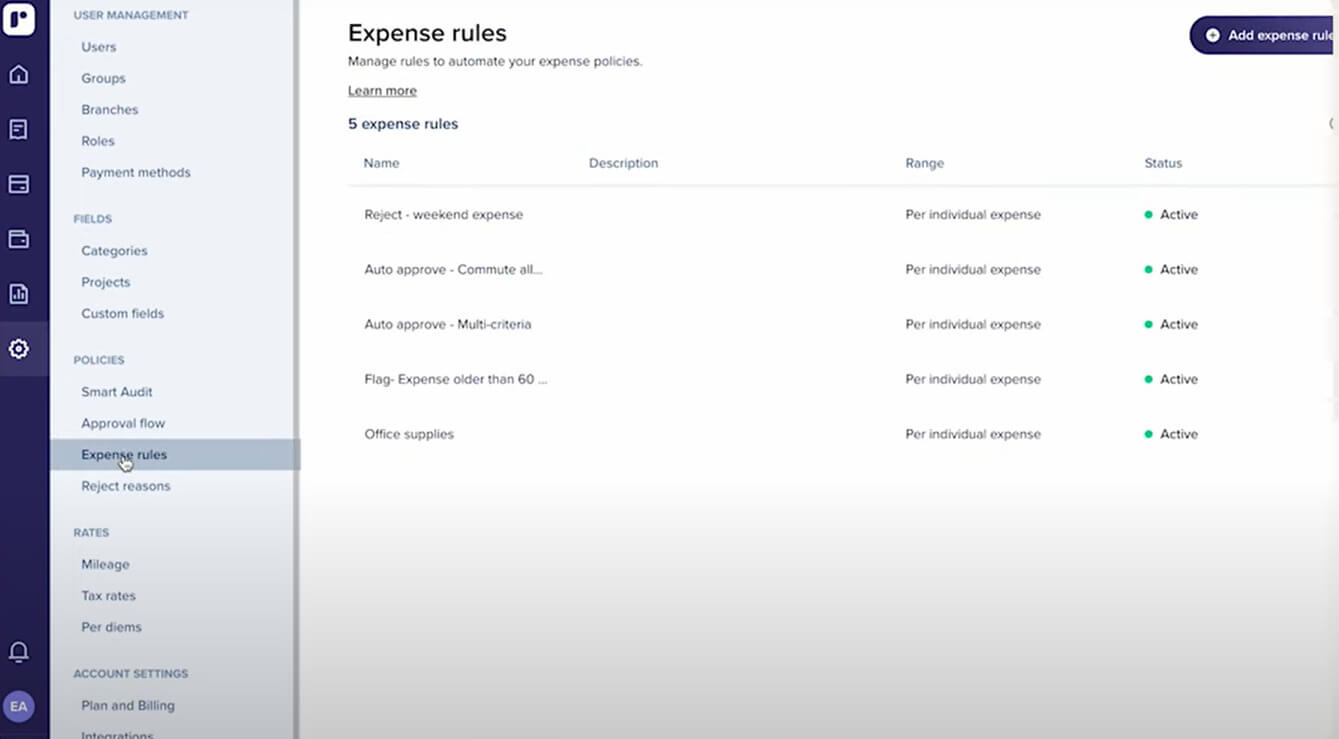1339x739 pixels.
Task: Open the wallet icon in left rail
Action: click(x=19, y=239)
